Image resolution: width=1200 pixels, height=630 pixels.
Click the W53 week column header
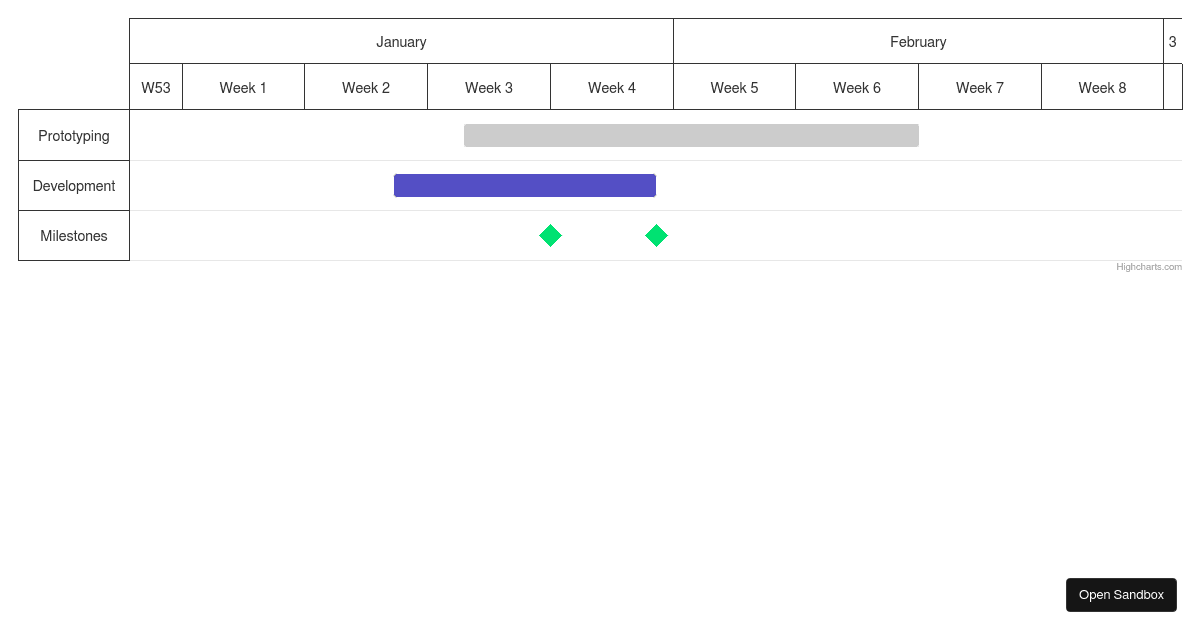(x=156, y=88)
